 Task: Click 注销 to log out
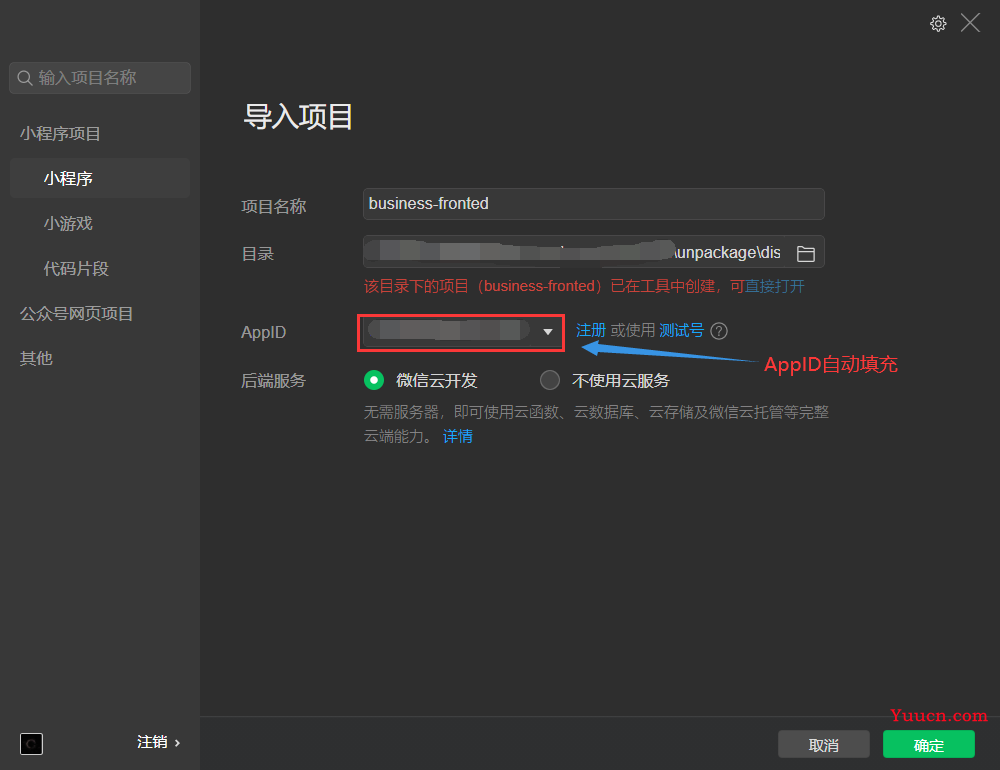[x=158, y=743]
